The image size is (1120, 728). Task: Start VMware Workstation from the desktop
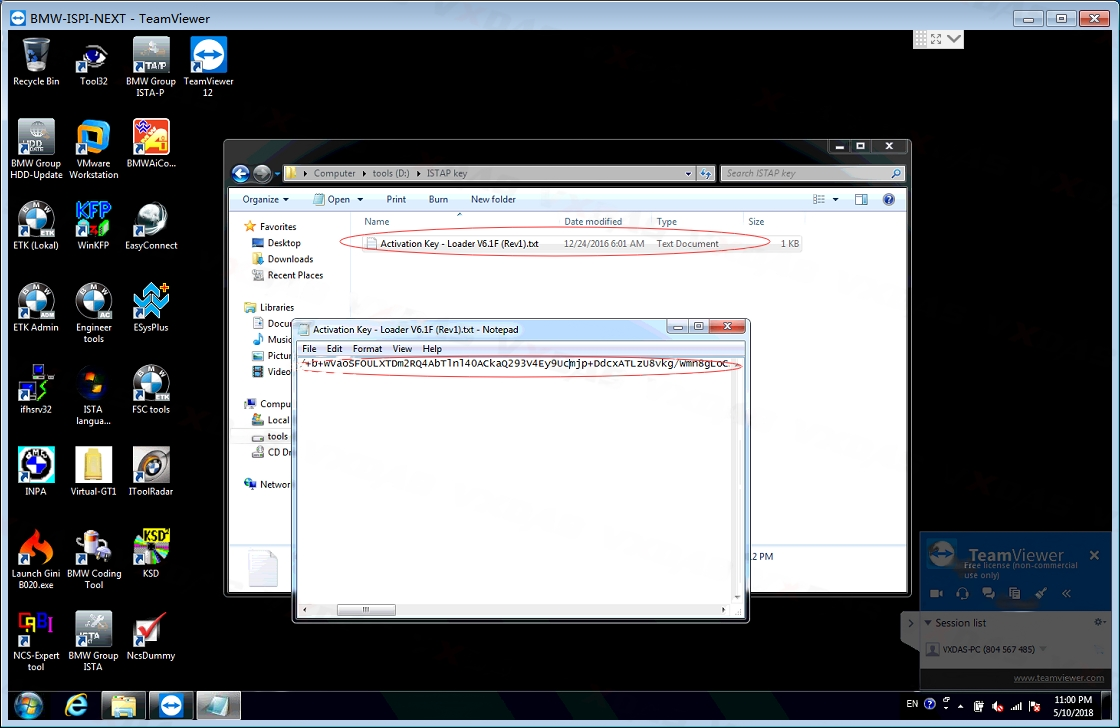click(x=94, y=149)
